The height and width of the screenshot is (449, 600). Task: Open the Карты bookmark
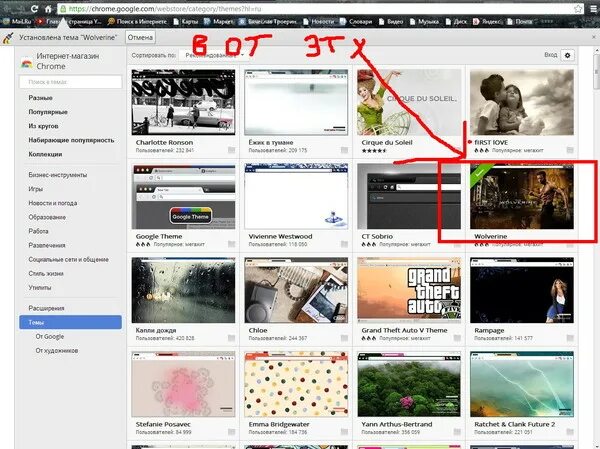pos(186,22)
